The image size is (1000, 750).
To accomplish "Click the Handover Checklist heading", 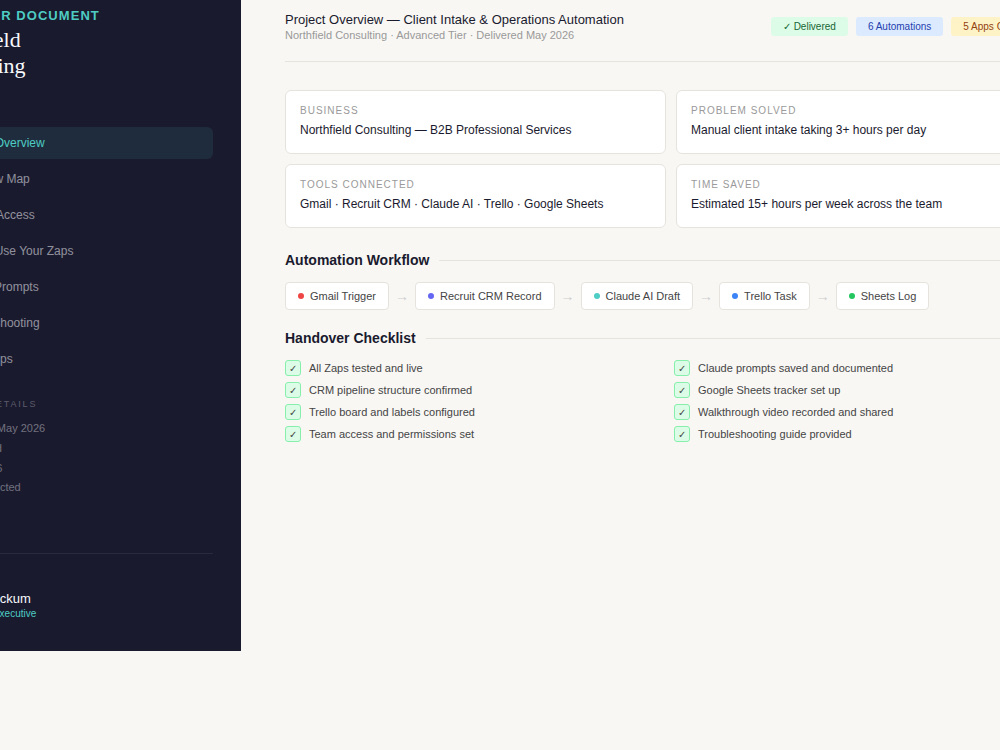I will [x=350, y=338].
